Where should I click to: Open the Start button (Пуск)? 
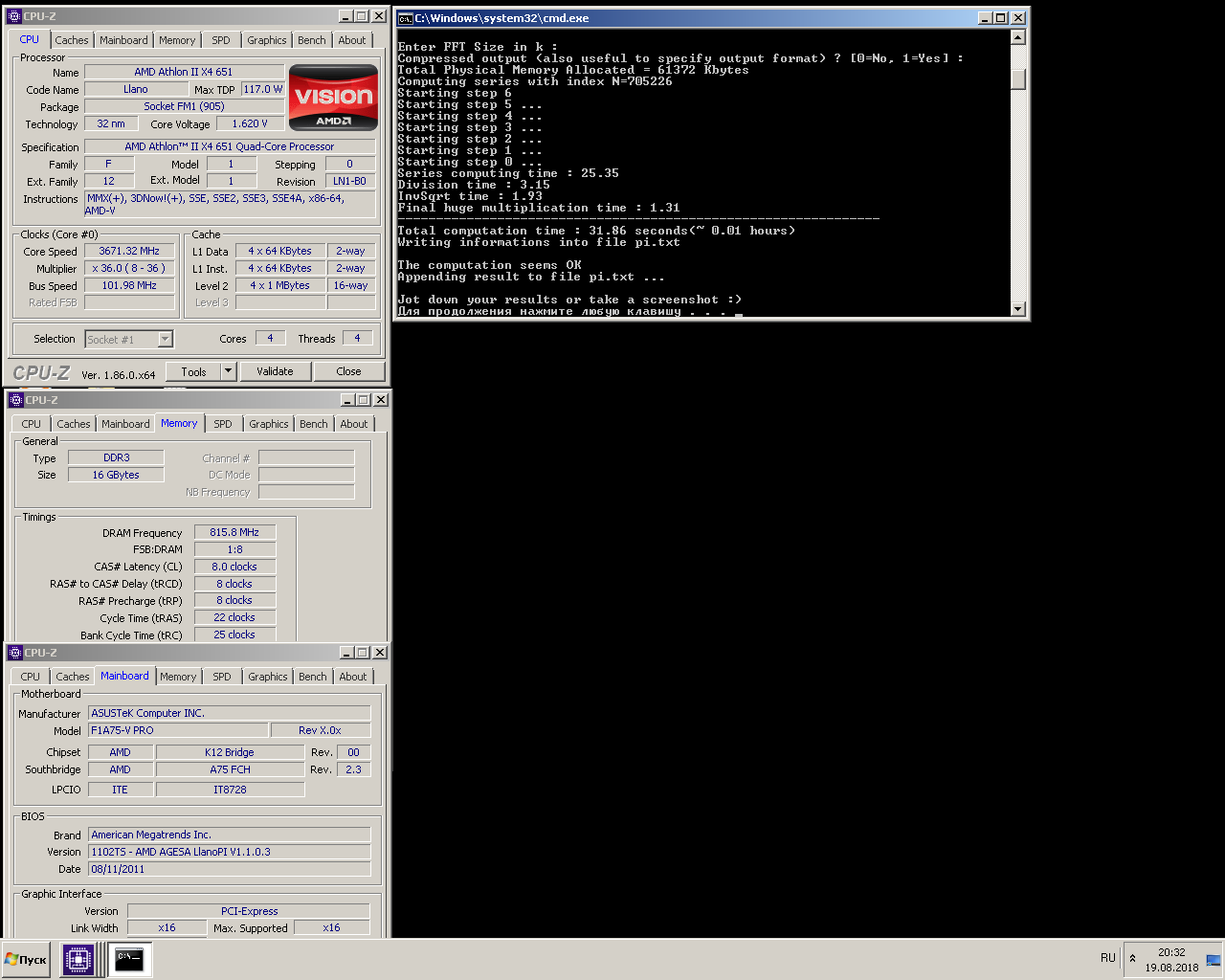(x=26, y=959)
